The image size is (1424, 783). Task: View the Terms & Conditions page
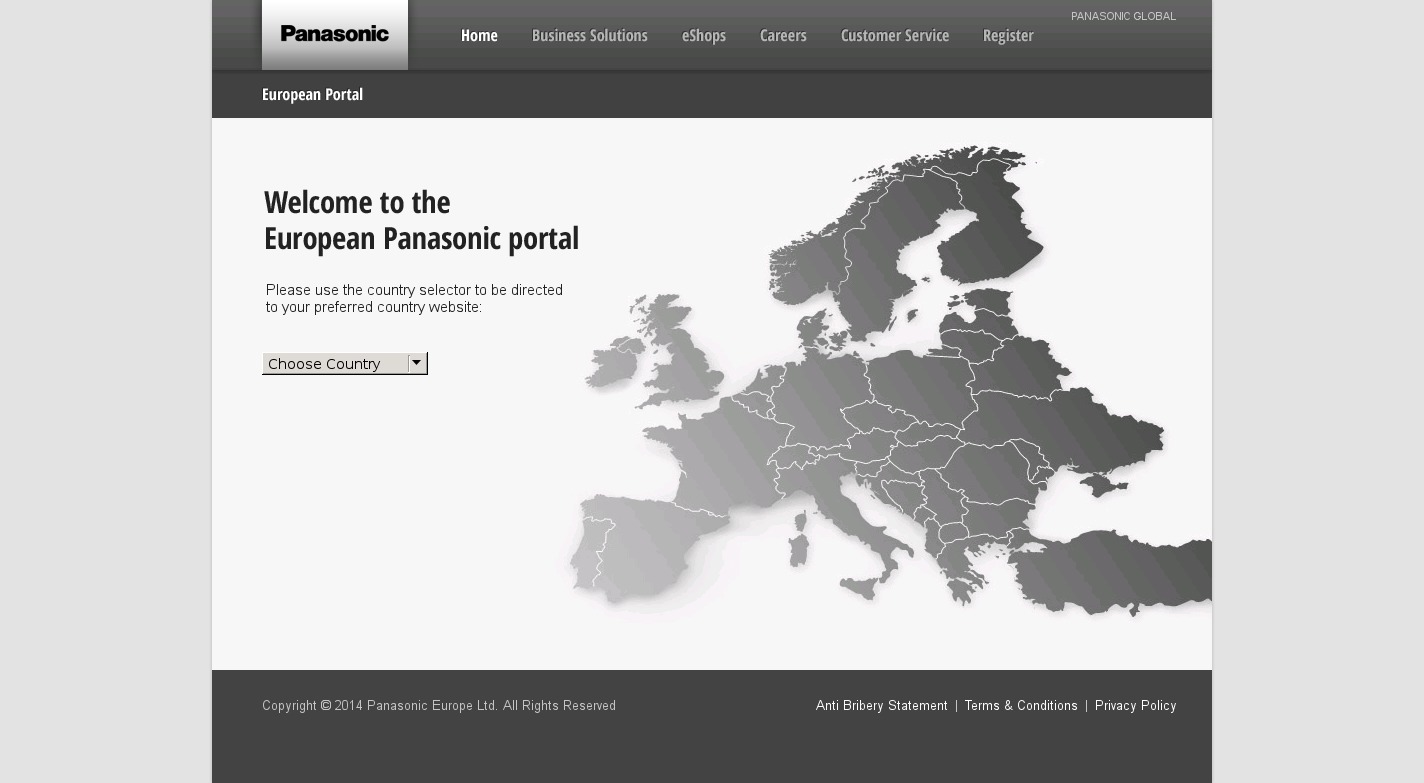(x=1020, y=706)
